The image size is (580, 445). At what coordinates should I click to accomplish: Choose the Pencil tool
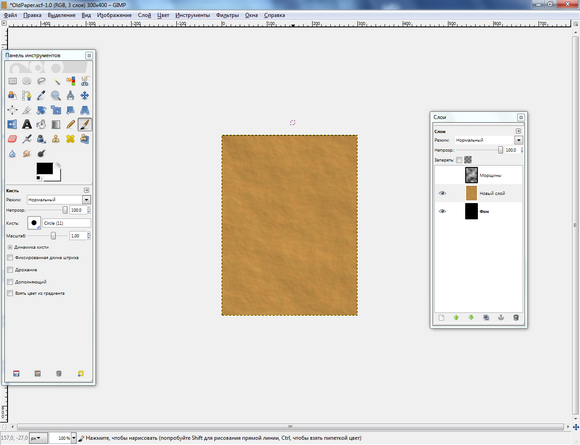pos(70,125)
